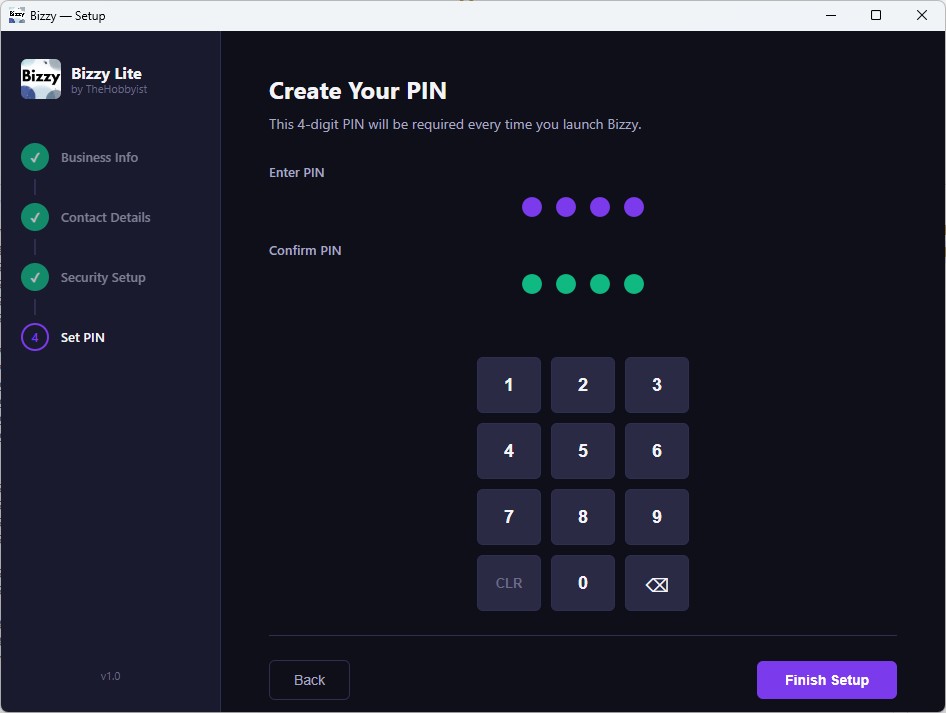The image size is (946, 713).
Task: Click the first purple Enter PIN dot
Action: pyautogui.click(x=532, y=207)
